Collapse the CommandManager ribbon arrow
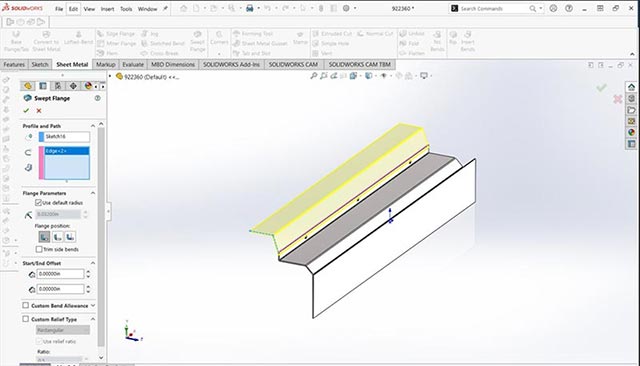 [632, 54]
